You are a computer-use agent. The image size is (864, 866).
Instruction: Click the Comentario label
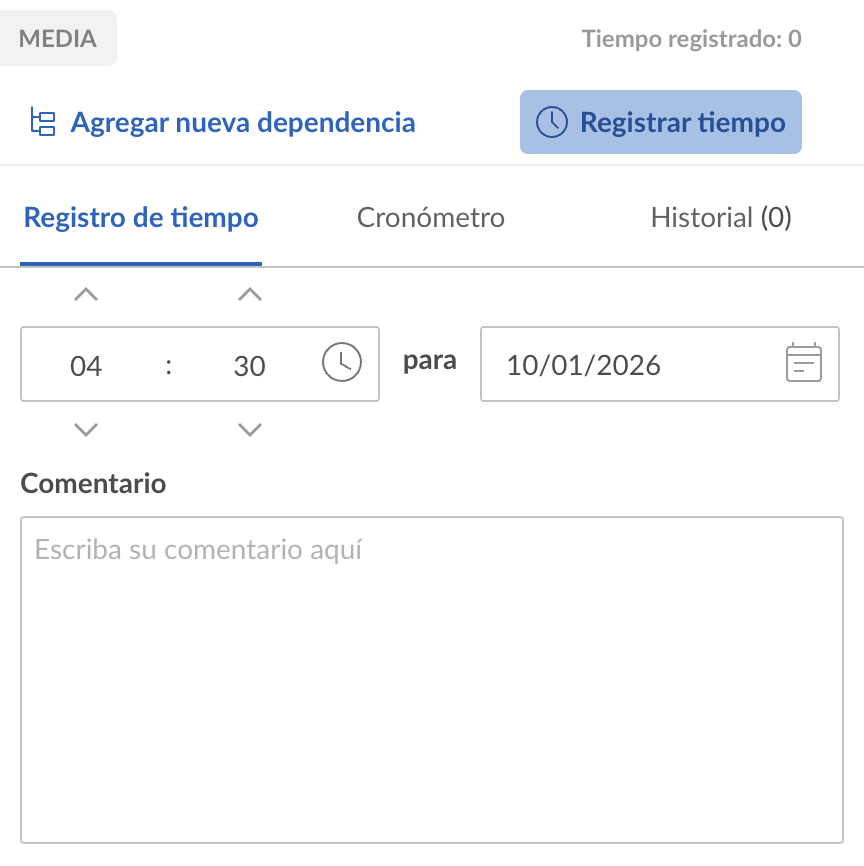tap(93, 483)
